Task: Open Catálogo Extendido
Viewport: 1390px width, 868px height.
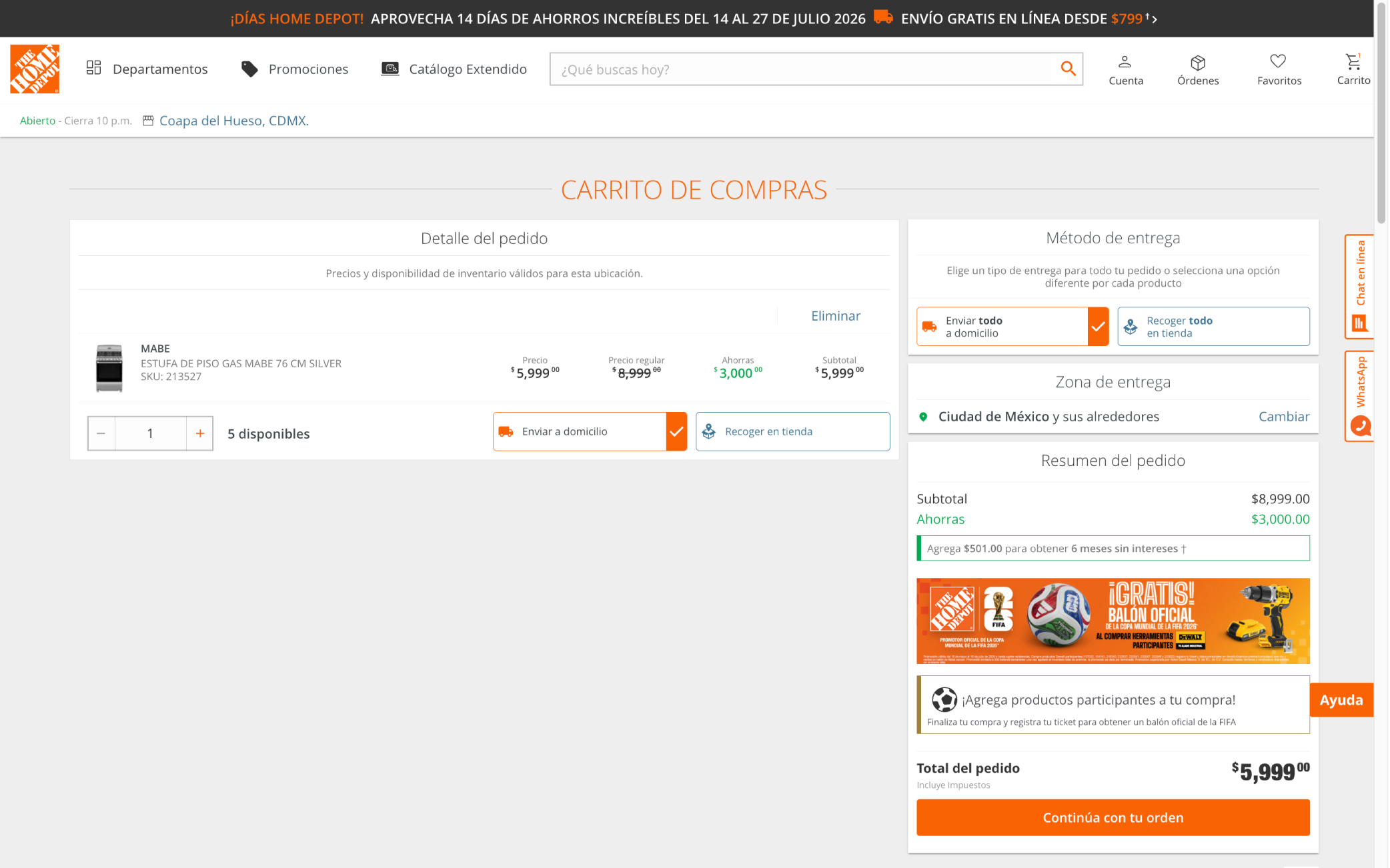Action: (x=454, y=69)
